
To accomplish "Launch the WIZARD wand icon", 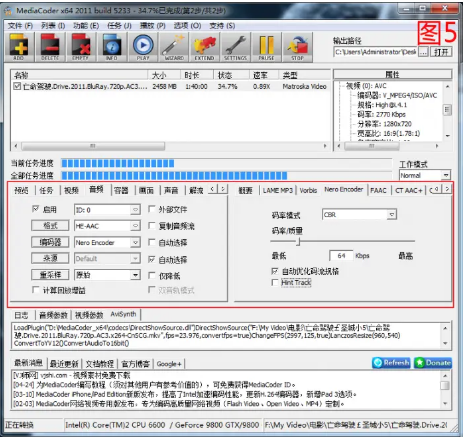I will 174,47.
